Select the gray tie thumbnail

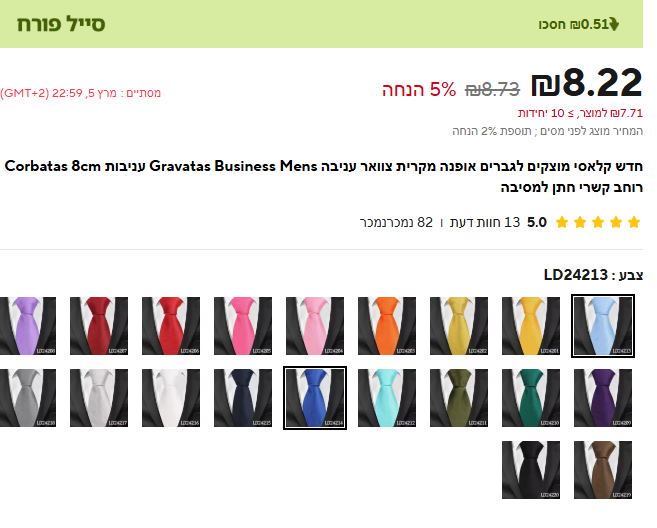pos(28,398)
